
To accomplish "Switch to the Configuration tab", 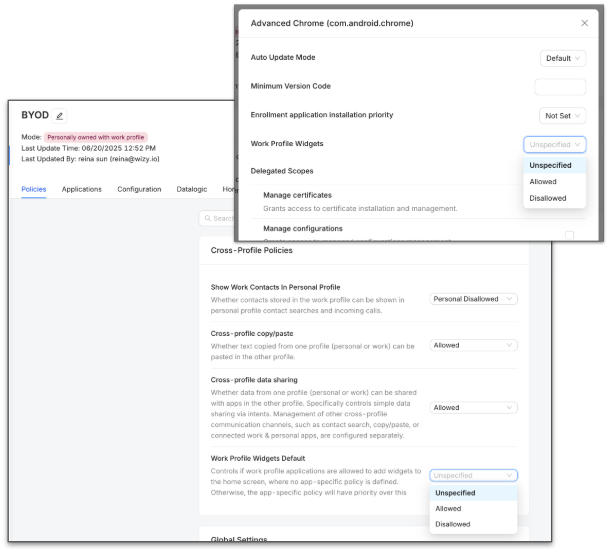I will pos(139,189).
